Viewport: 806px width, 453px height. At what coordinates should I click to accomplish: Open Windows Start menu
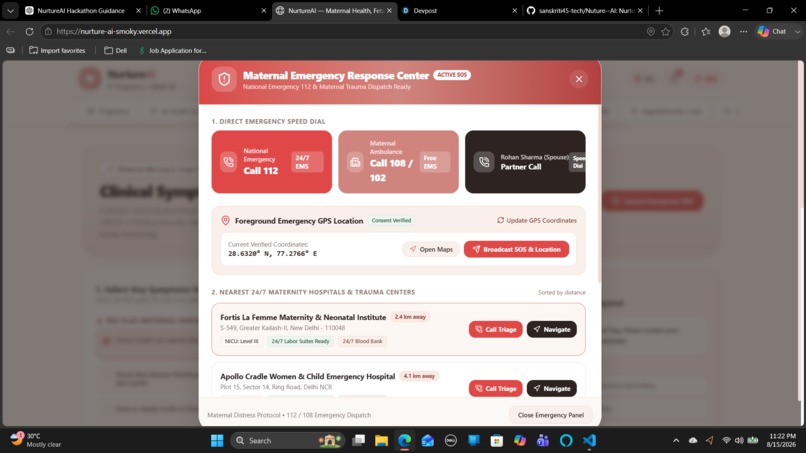(217, 441)
